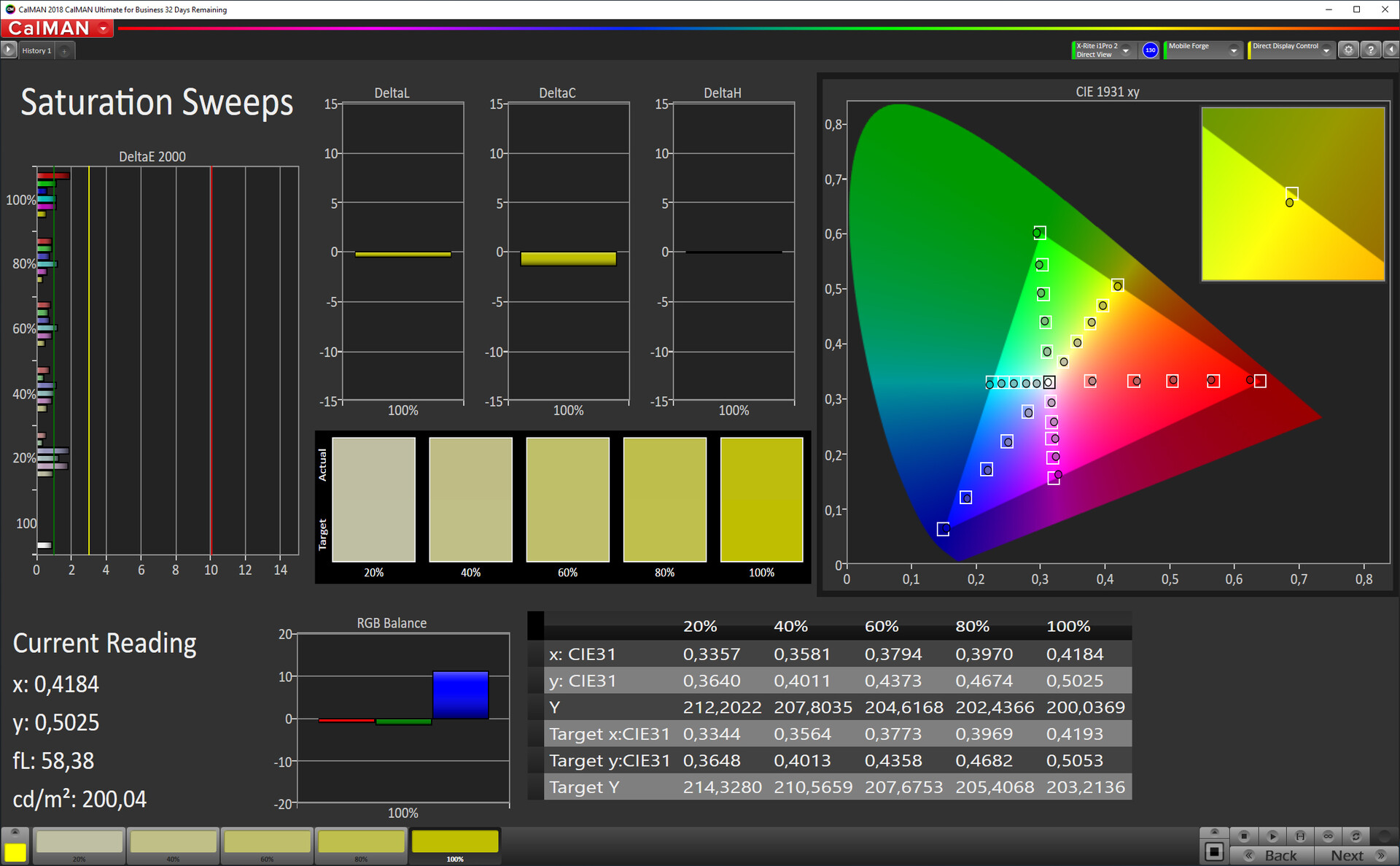Select the 60% saturation swatch in bottom strip

268,843
